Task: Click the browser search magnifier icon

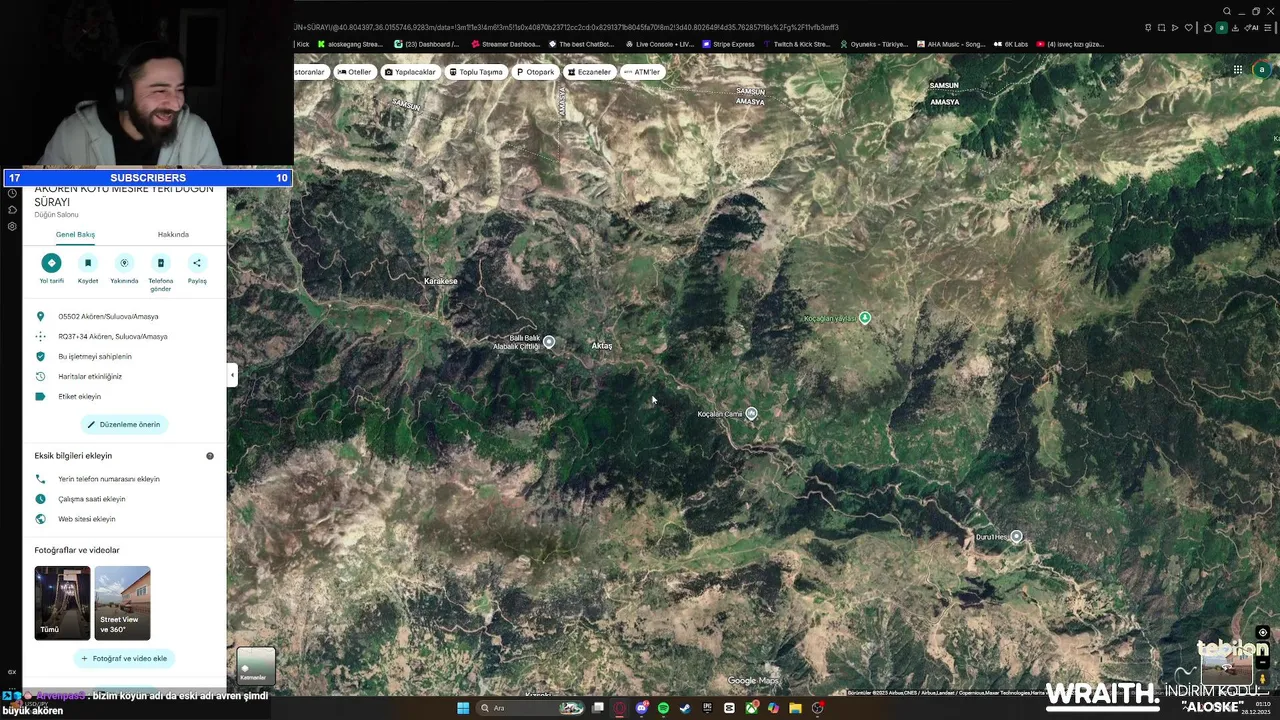Action: point(1227,12)
